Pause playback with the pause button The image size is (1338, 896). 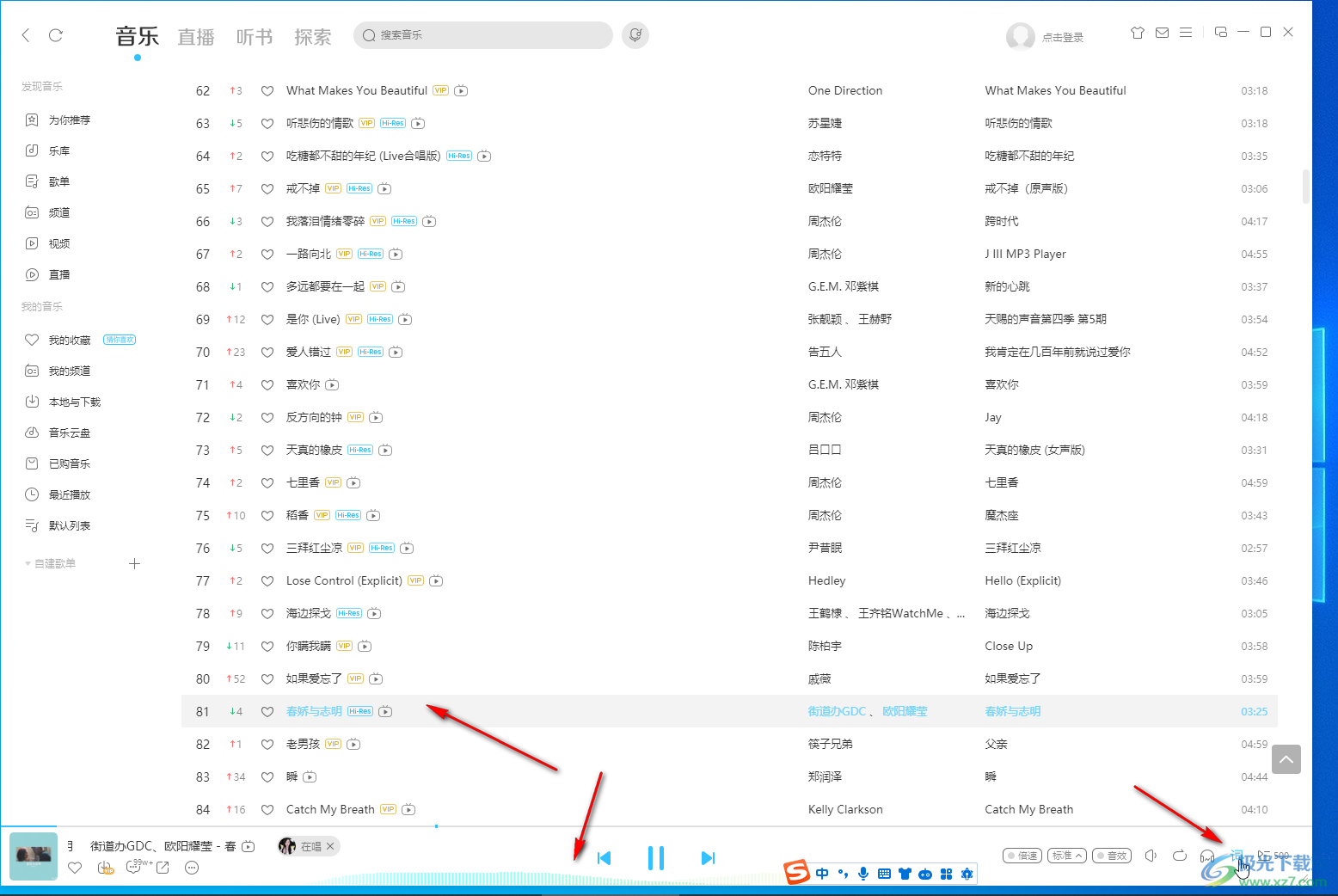(x=655, y=857)
